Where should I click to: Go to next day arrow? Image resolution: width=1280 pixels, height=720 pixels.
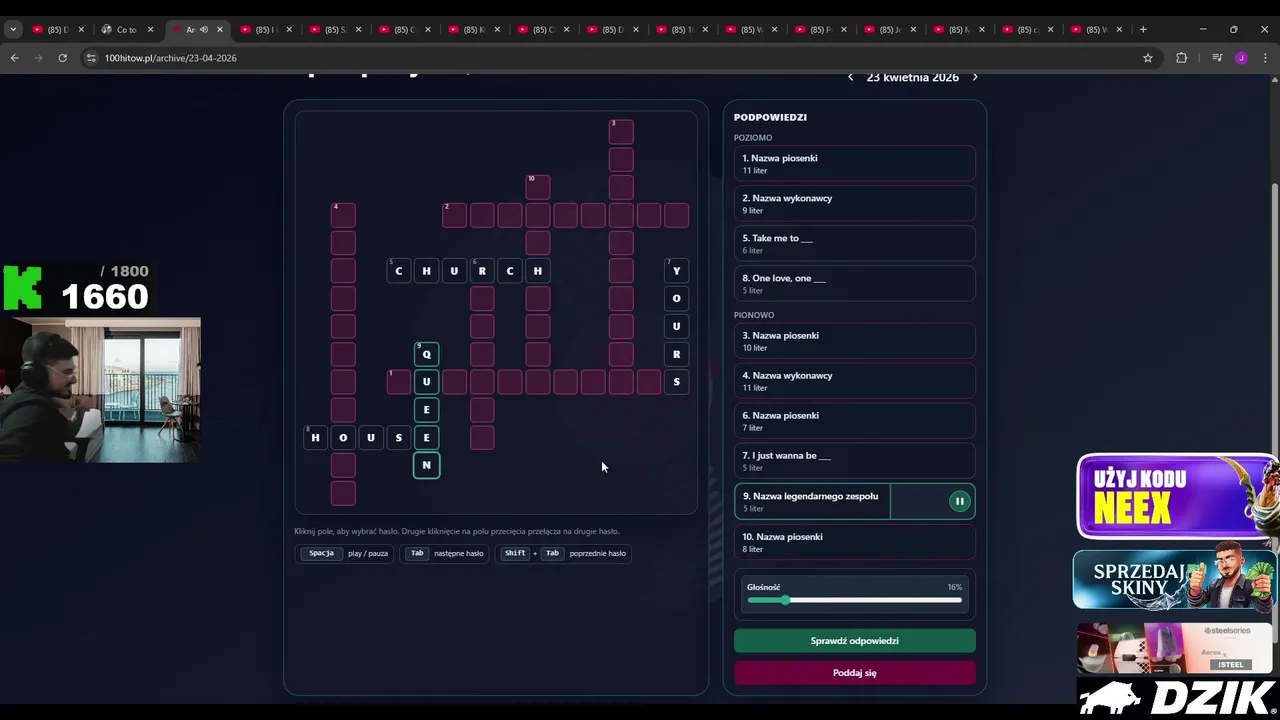point(975,77)
